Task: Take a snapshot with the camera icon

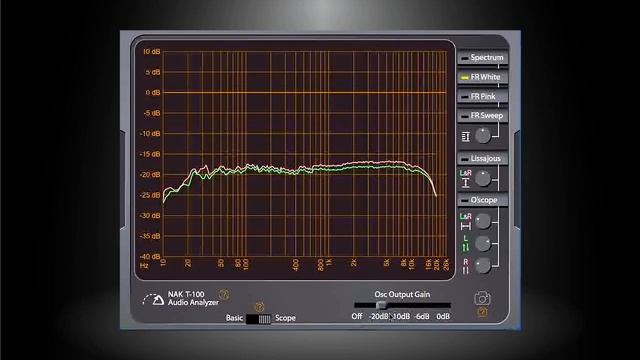Action: pyautogui.click(x=482, y=298)
